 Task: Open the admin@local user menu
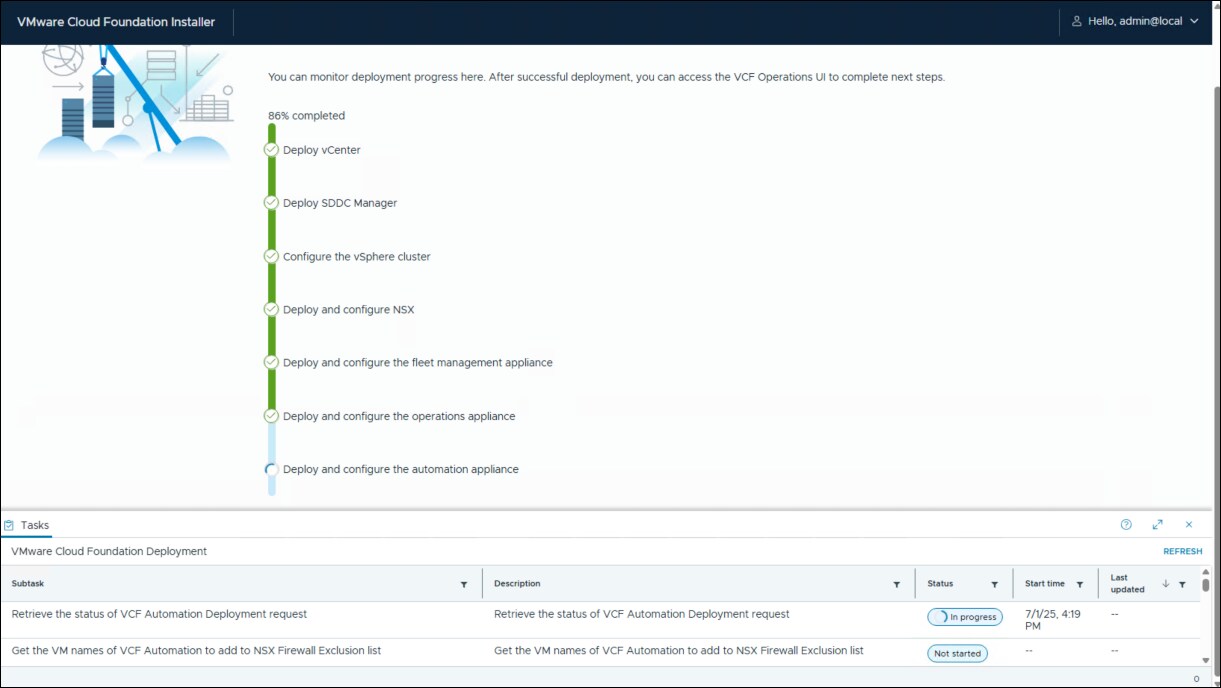click(x=1134, y=21)
